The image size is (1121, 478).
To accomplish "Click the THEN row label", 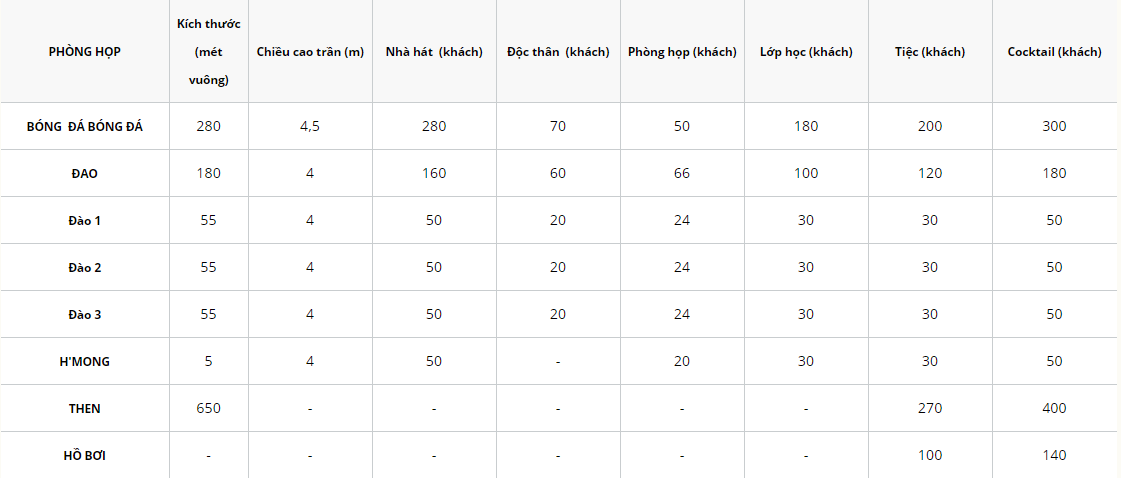I will [x=84, y=408].
